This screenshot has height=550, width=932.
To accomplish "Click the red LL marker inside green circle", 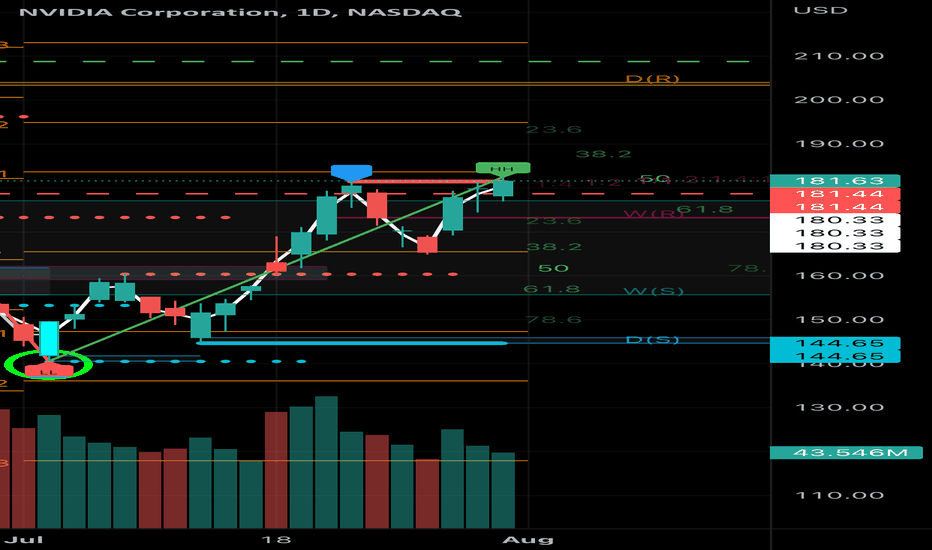I will click(x=49, y=372).
